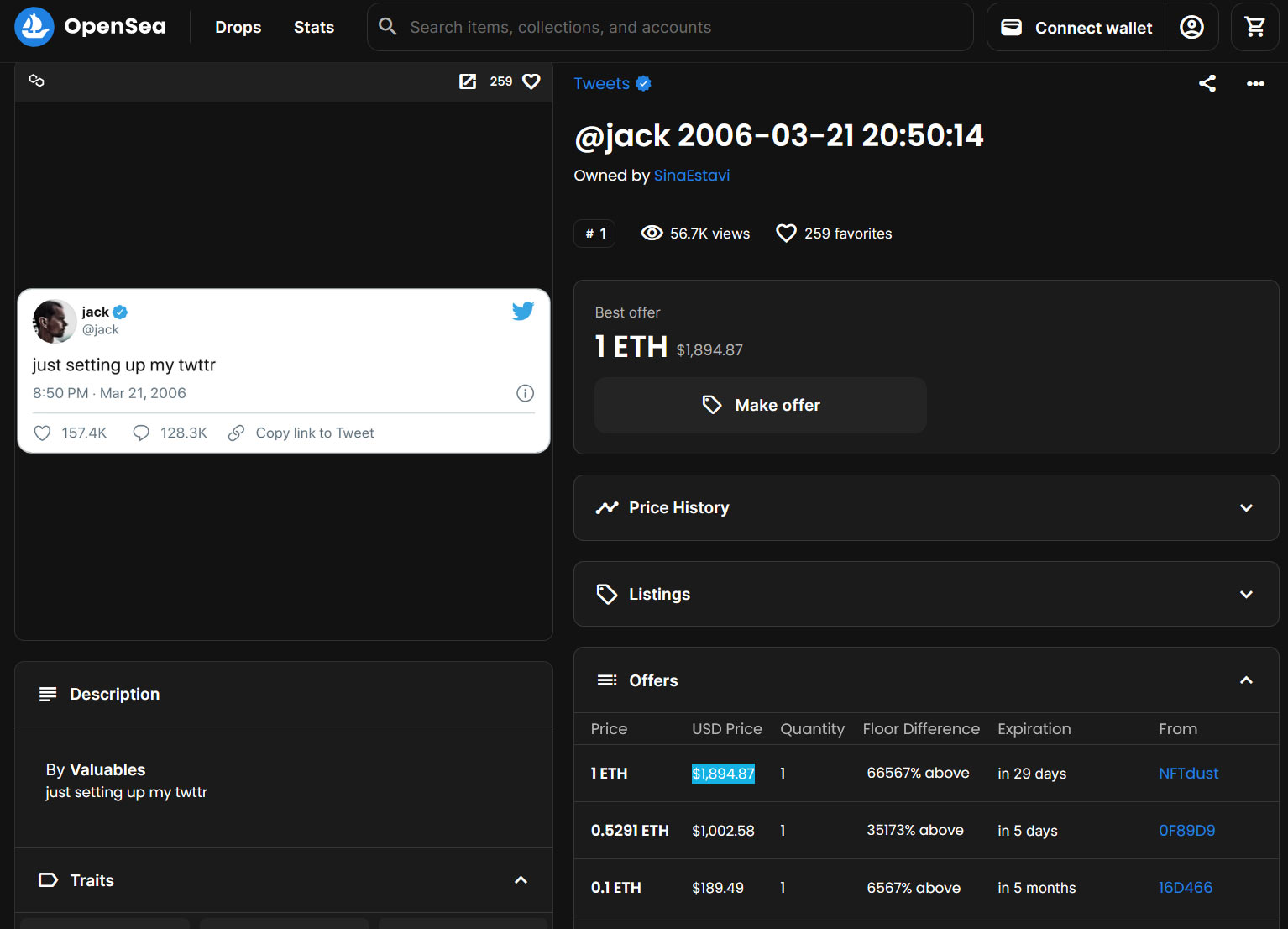Click the Make offer tag icon
This screenshot has width=1288, height=929.
coord(711,405)
